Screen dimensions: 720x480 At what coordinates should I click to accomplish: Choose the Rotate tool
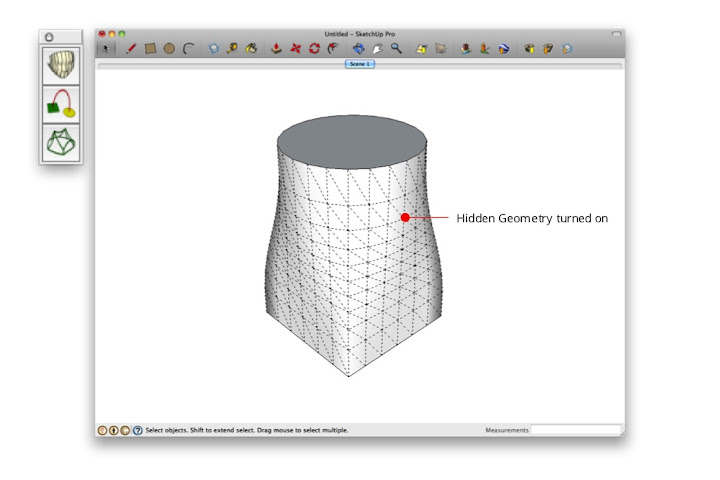coord(314,47)
